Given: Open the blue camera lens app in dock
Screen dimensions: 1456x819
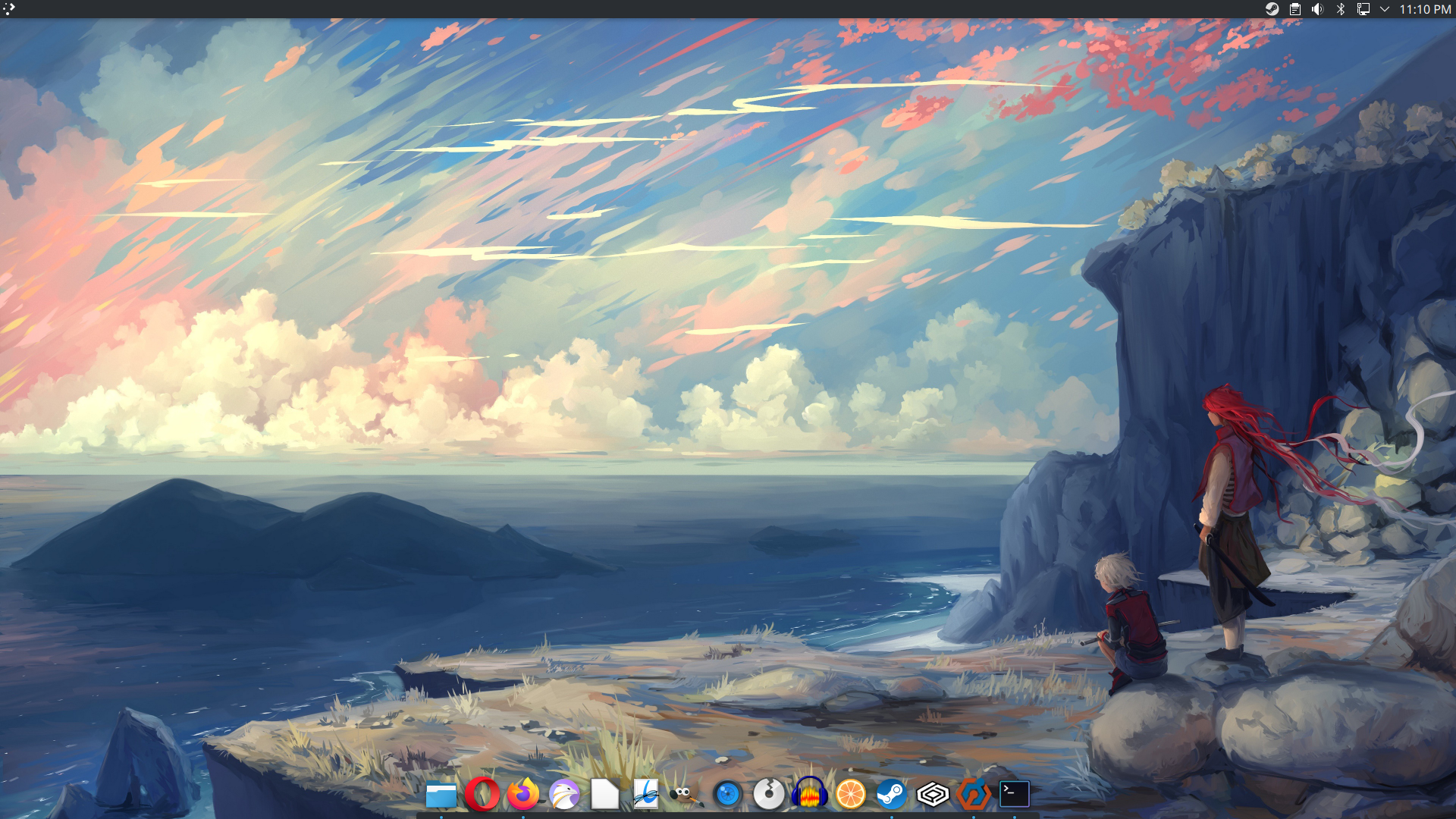Looking at the screenshot, I should (x=728, y=795).
